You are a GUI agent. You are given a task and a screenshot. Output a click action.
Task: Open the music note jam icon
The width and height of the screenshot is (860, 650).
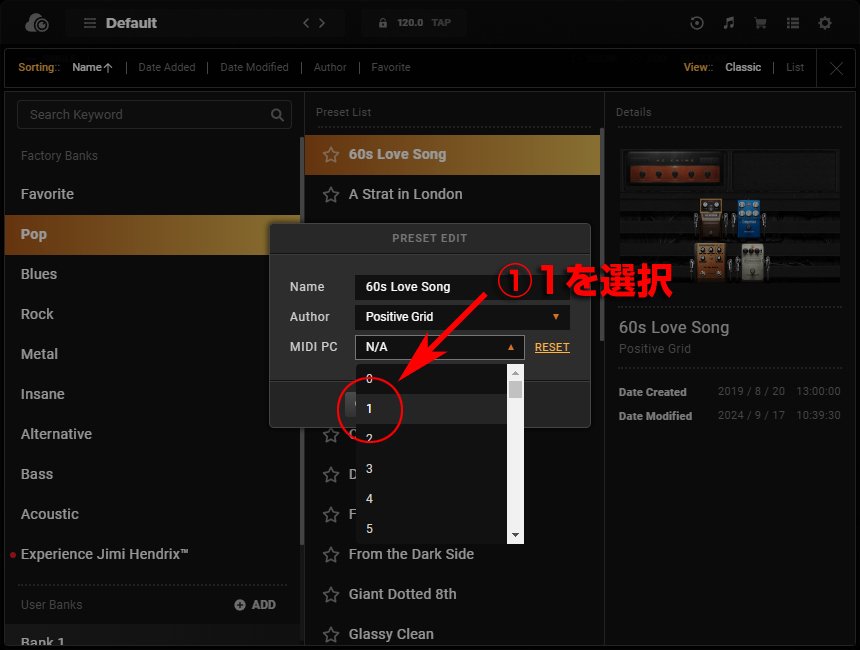[x=728, y=23]
